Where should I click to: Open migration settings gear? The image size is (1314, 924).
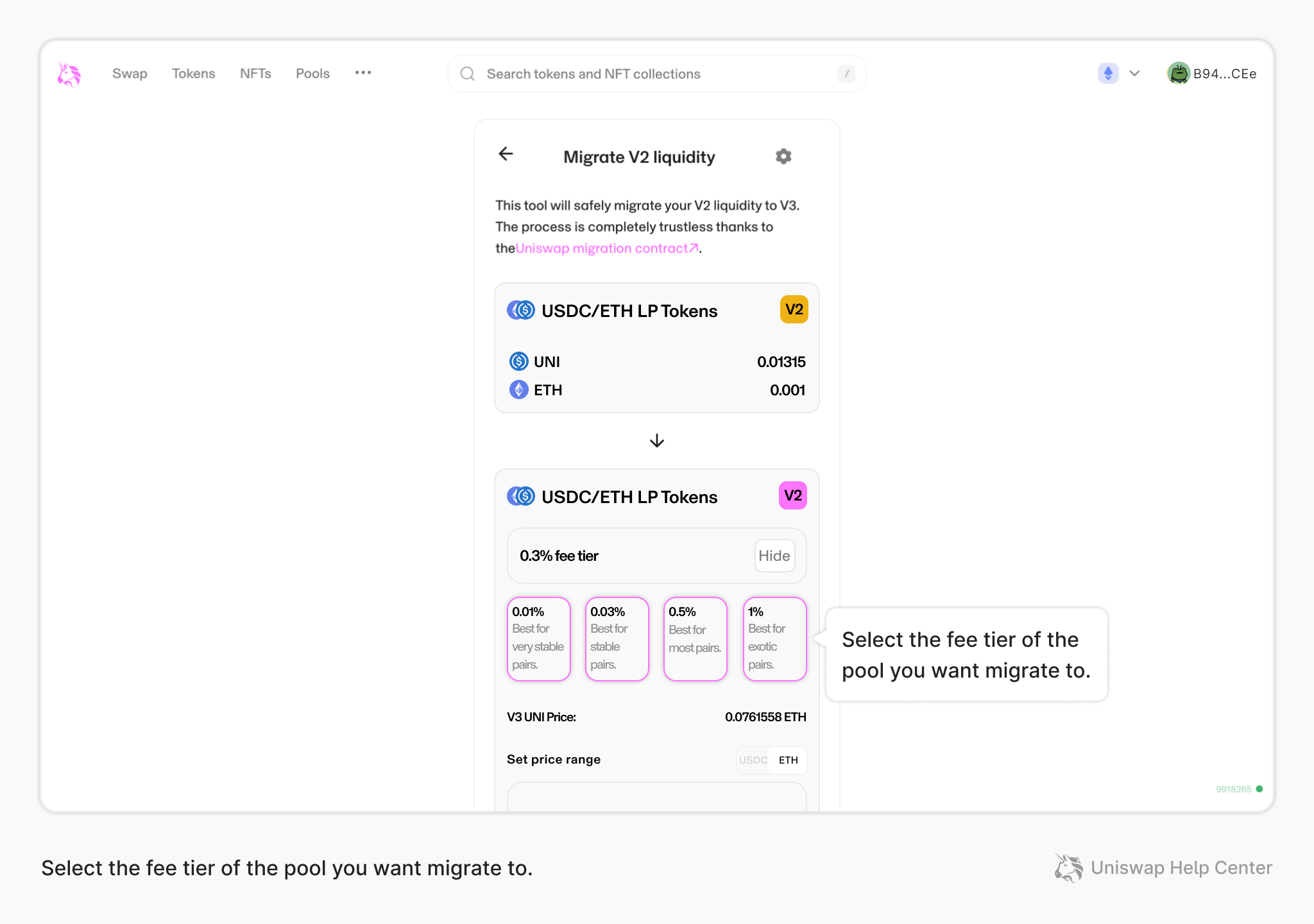point(783,156)
